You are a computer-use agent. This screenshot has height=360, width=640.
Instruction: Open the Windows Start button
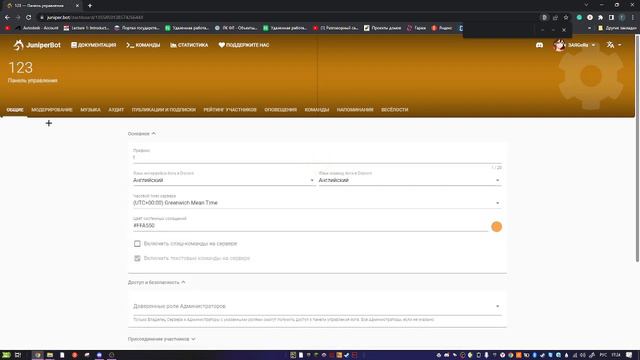[6, 355]
